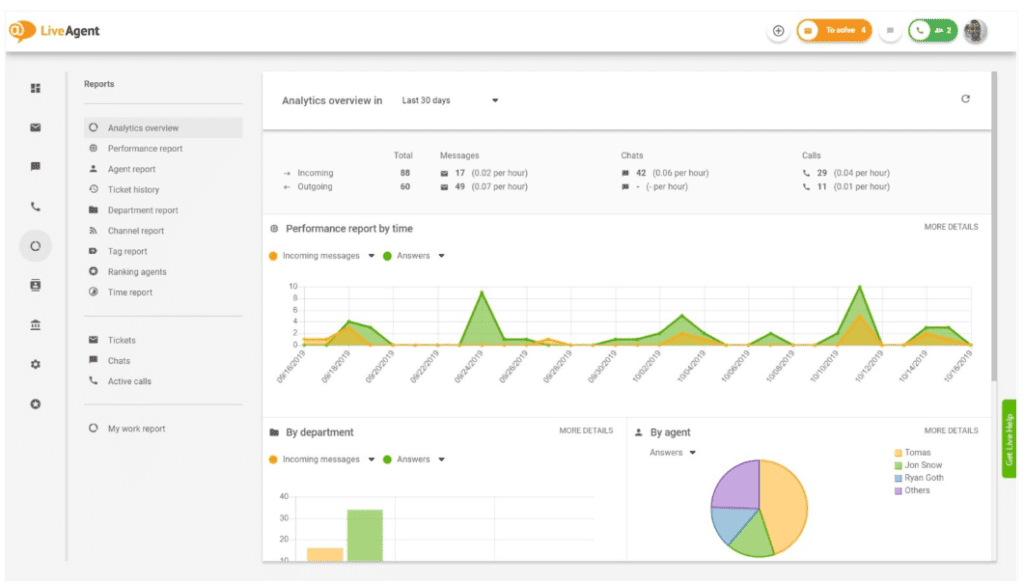Open the dashboard grid icon in sidebar
Image resolution: width=1024 pixels, height=584 pixels.
pos(36,88)
